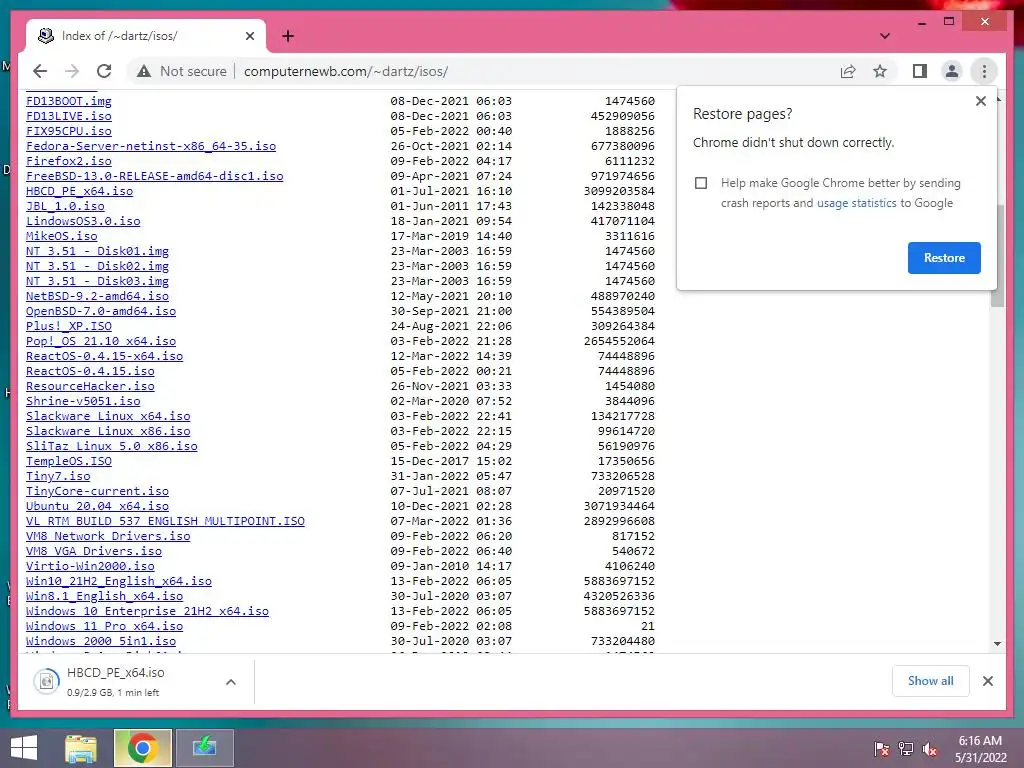Open VM8 Network Drivers.iso link

[x=108, y=537]
